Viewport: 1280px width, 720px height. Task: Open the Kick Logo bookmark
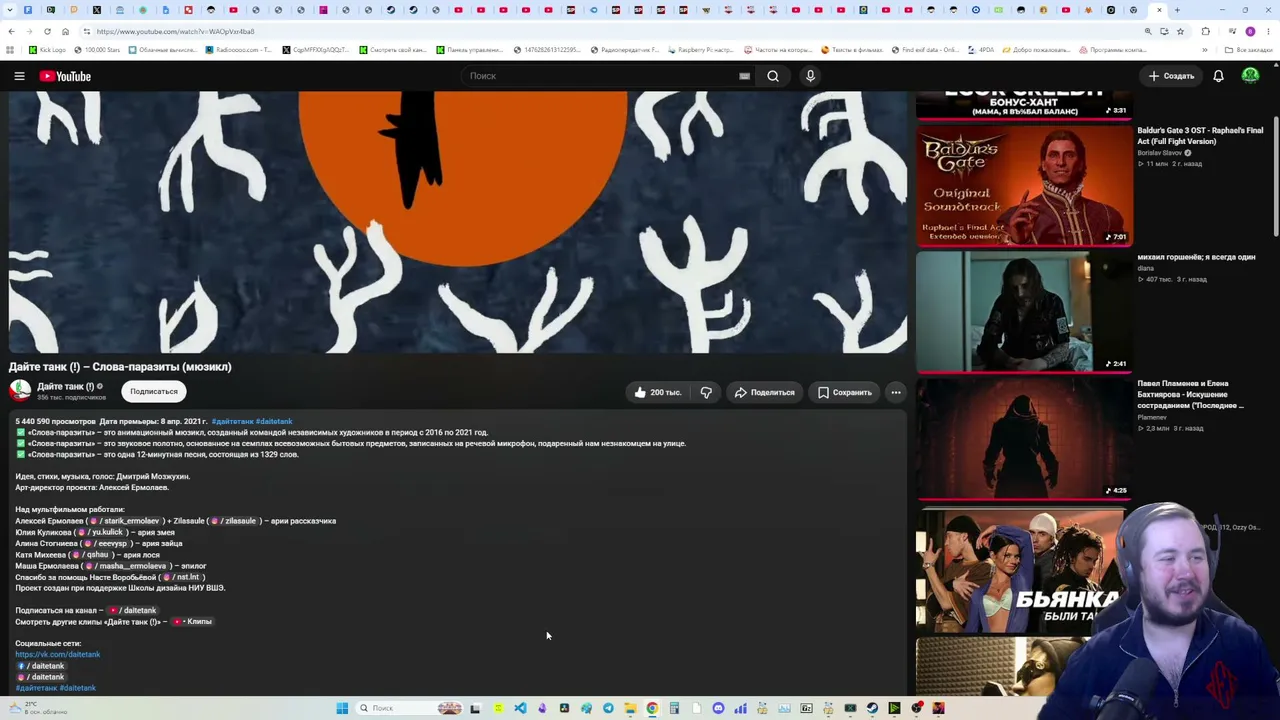pyautogui.click(x=47, y=49)
